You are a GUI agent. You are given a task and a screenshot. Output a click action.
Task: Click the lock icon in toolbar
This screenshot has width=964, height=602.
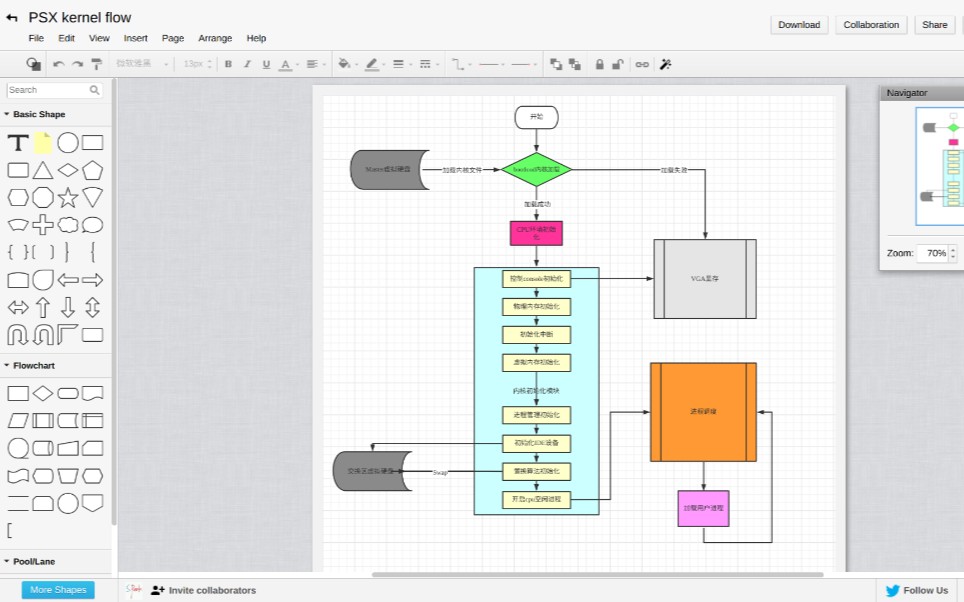click(599, 64)
